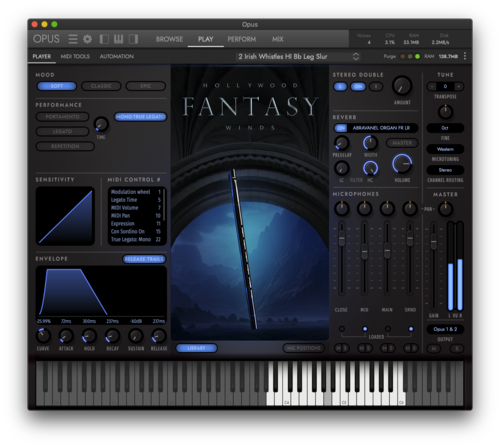500x447 pixels.
Task: Turn off the Reverb ON switch
Action: pyautogui.click(x=341, y=128)
